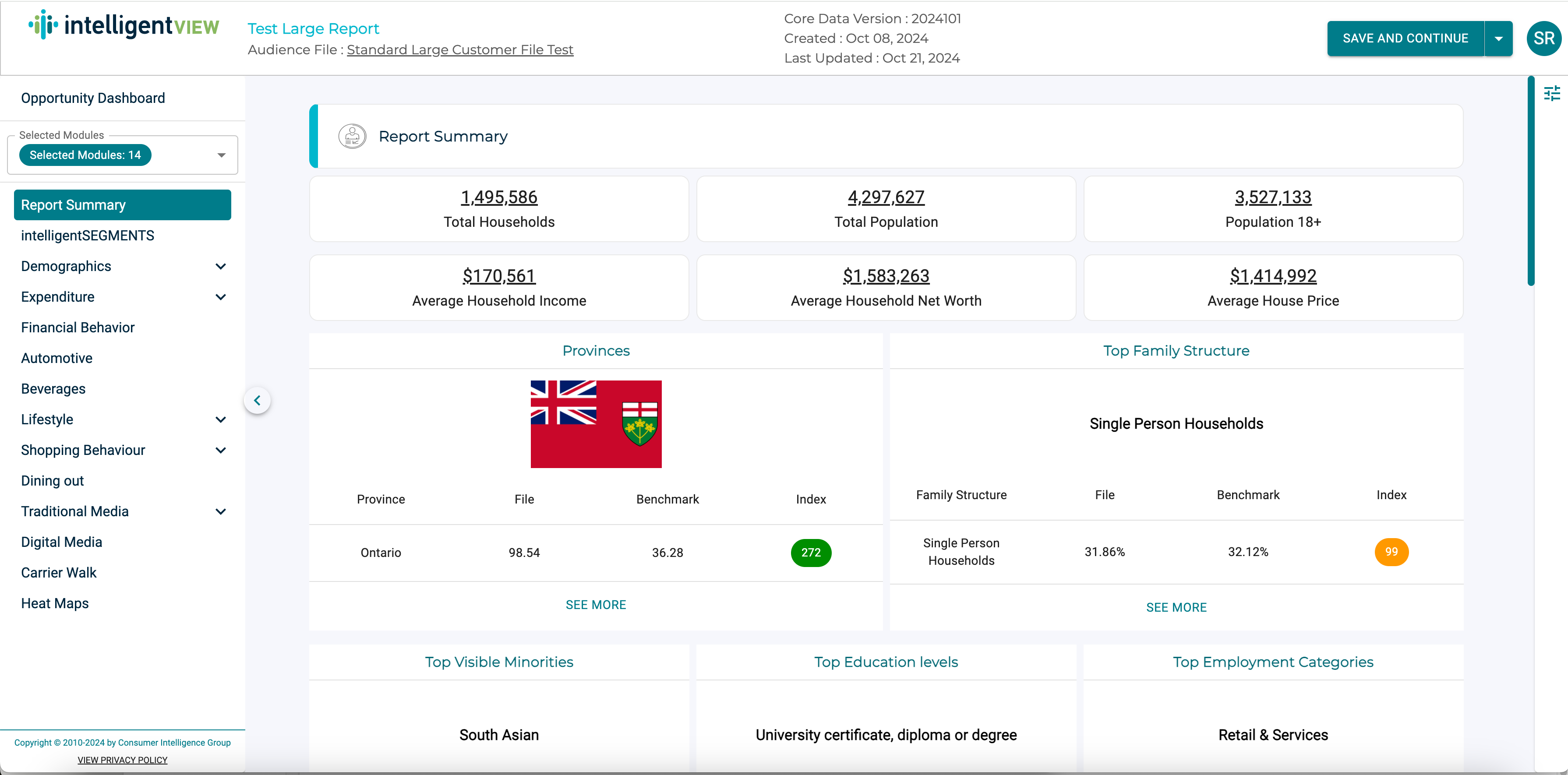Click SEE MORE under Provinces section
Screen dimensions: 1568x775
click(x=596, y=604)
